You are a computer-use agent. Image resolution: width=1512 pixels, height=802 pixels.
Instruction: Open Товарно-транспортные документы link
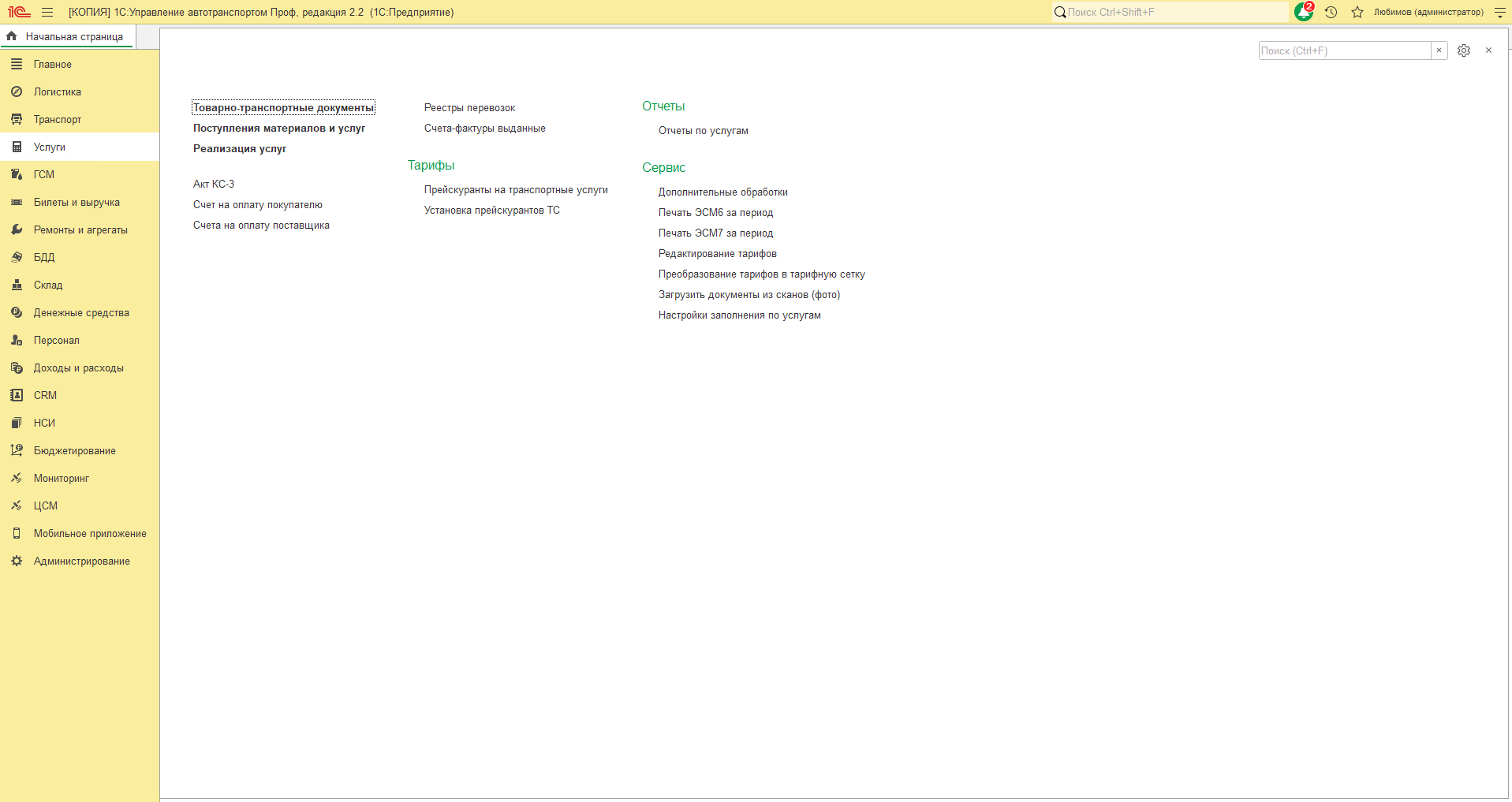[x=284, y=107]
